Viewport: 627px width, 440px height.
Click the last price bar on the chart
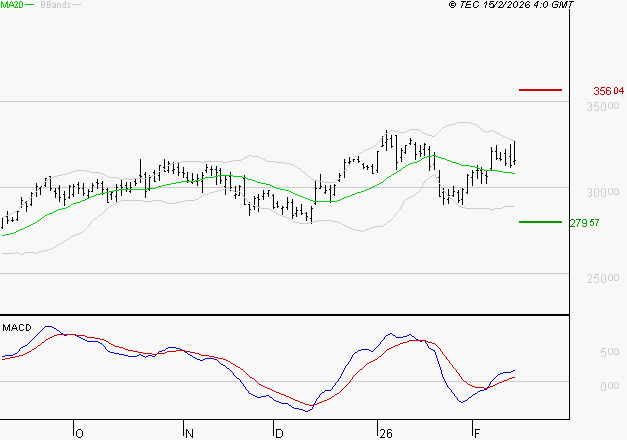(x=515, y=152)
